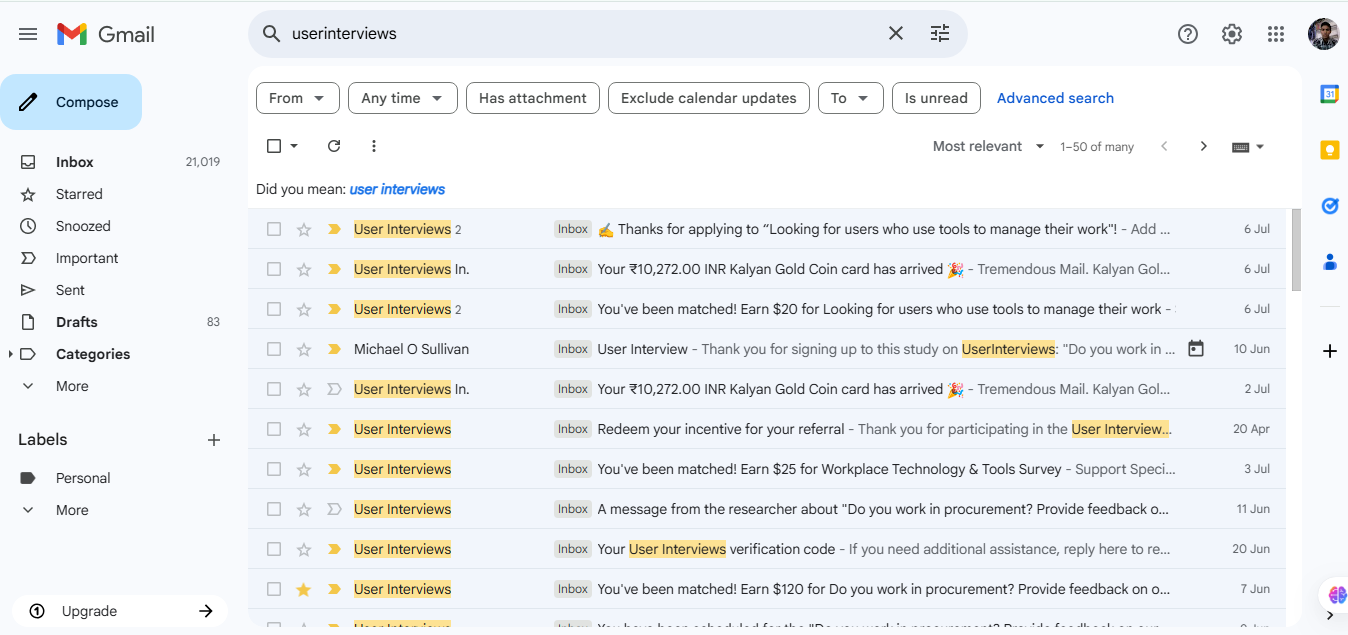Click the Gmail logo
Screen dimensions: 1348x635
tap(105, 34)
